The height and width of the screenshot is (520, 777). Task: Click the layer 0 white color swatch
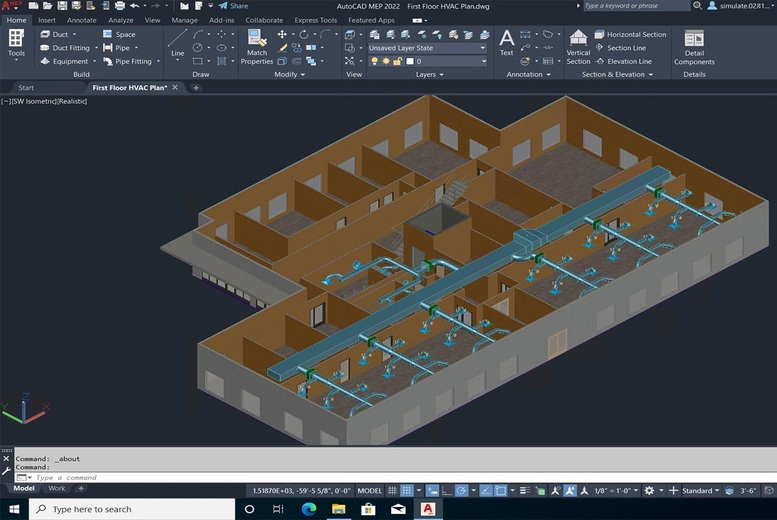pos(410,61)
